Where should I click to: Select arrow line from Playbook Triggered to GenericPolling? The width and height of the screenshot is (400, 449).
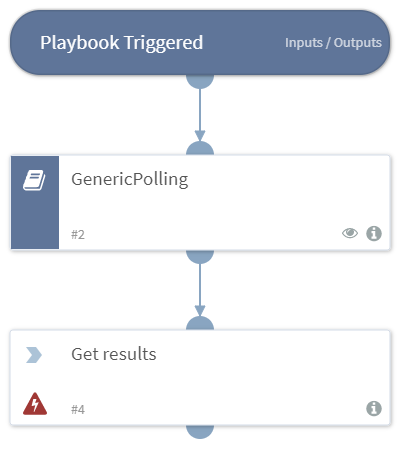(x=200, y=115)
